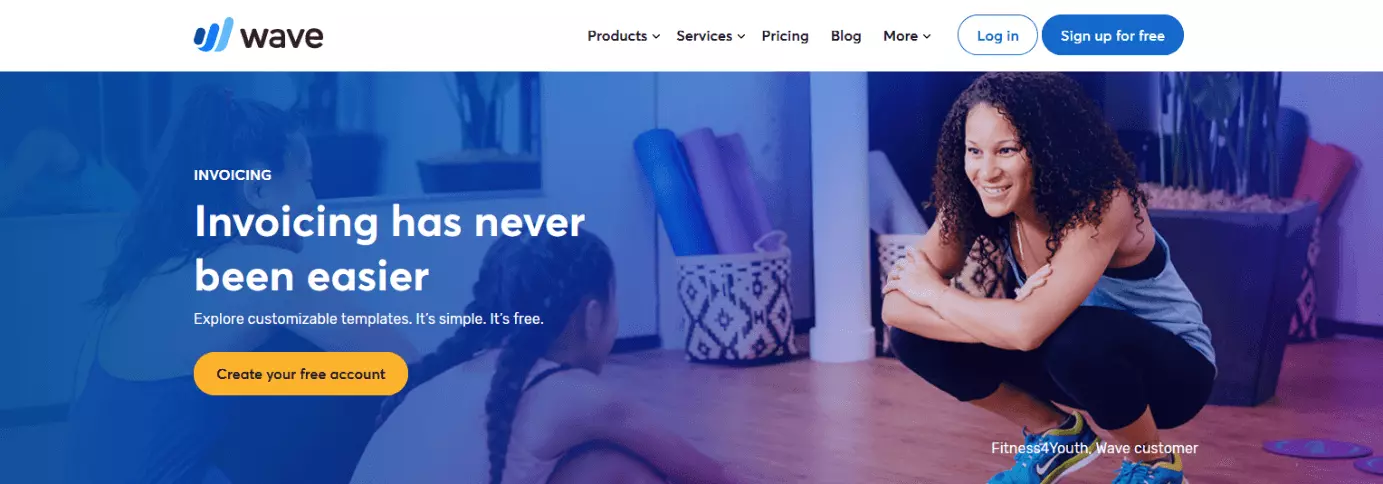Click the Wave logo icon
Image resolution: width=1383 pixels, height=484 pixels.
click(213, 35)
